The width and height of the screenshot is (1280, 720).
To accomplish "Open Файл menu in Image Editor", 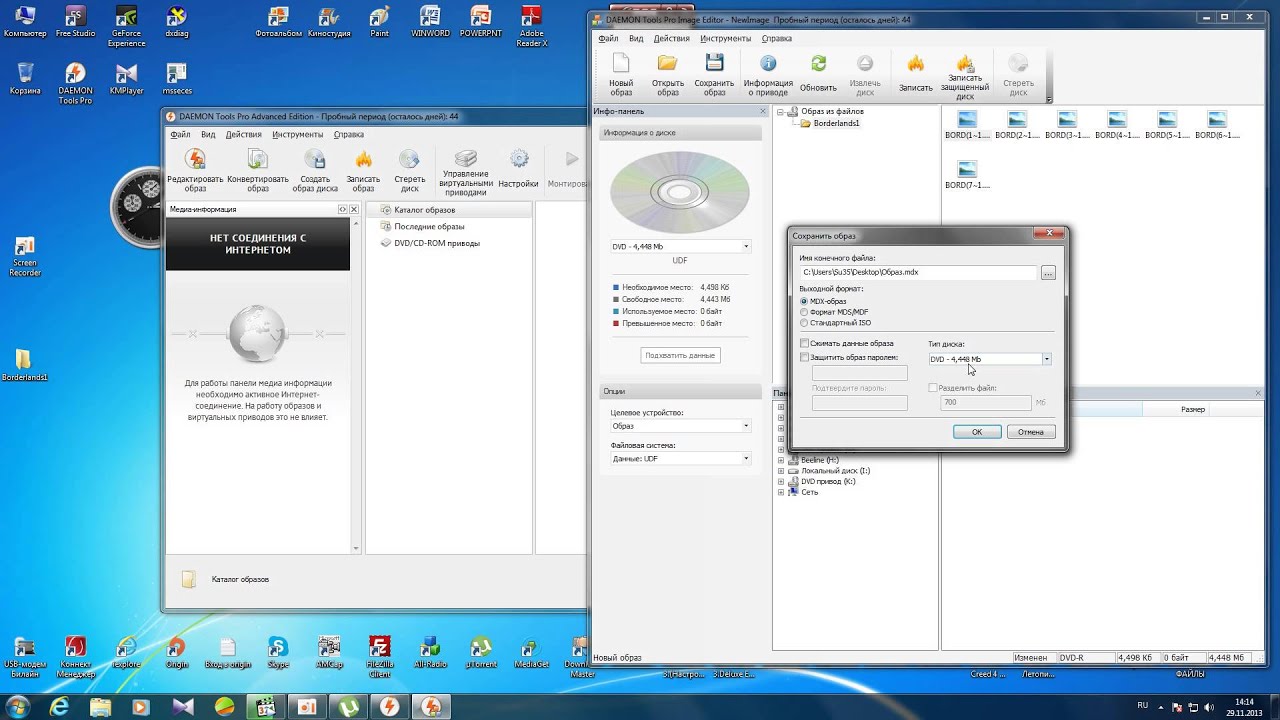I will tap(608, 38).
